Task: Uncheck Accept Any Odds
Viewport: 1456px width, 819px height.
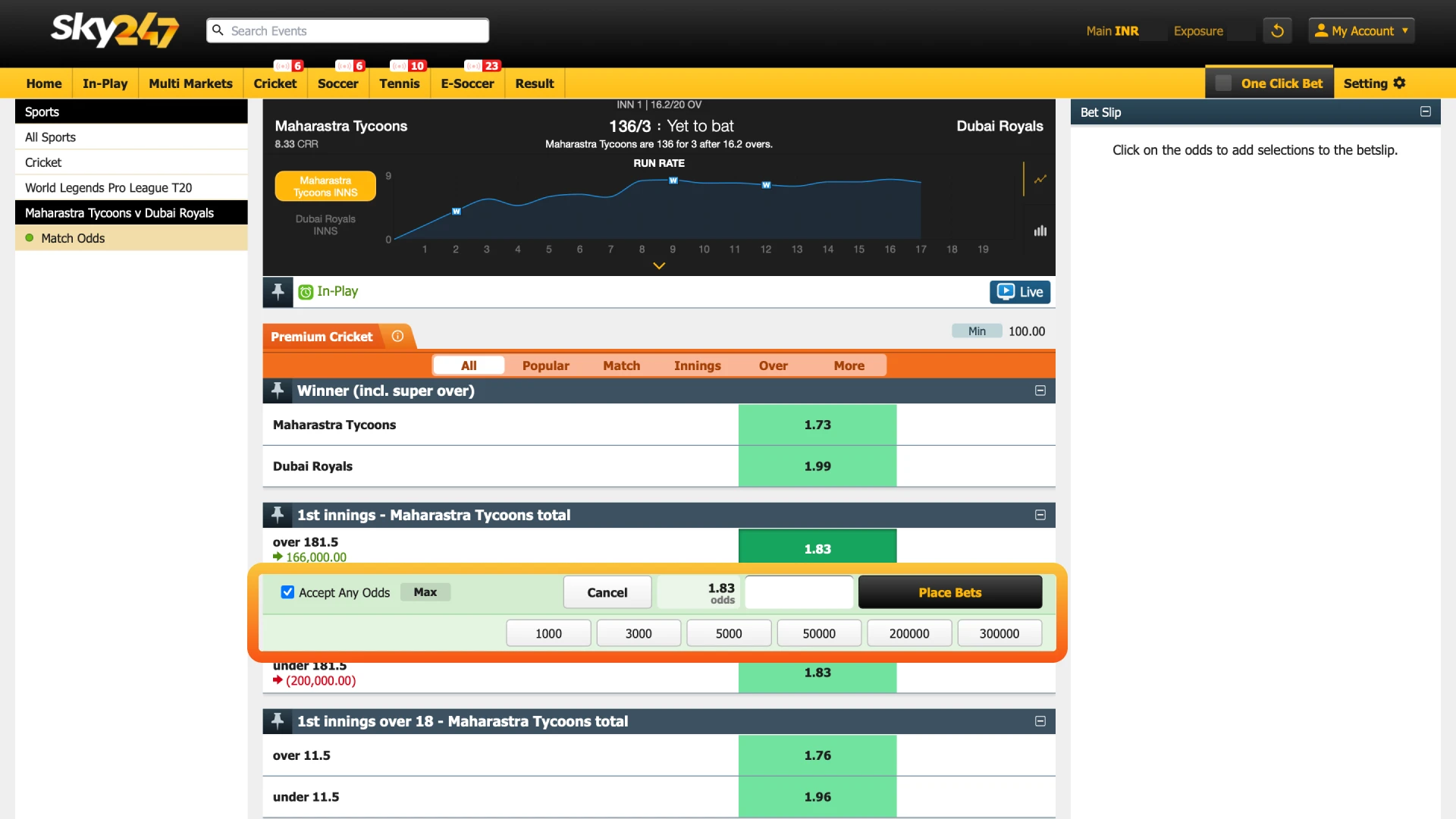Action: [287, 591]
